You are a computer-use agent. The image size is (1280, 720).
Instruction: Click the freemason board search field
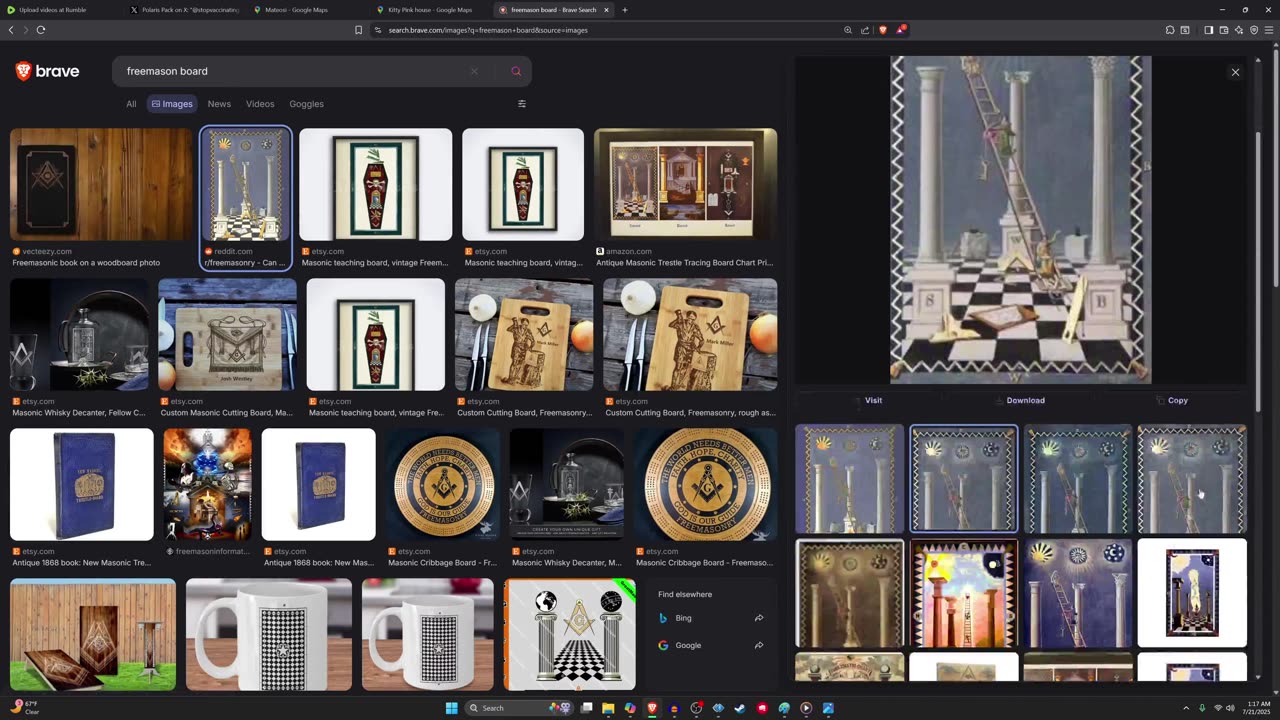coord(290,71)
